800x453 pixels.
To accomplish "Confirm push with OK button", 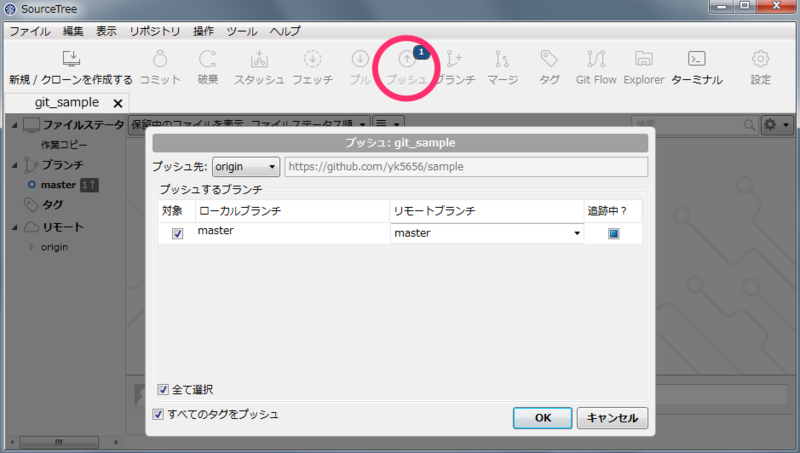I will [542, 418].
